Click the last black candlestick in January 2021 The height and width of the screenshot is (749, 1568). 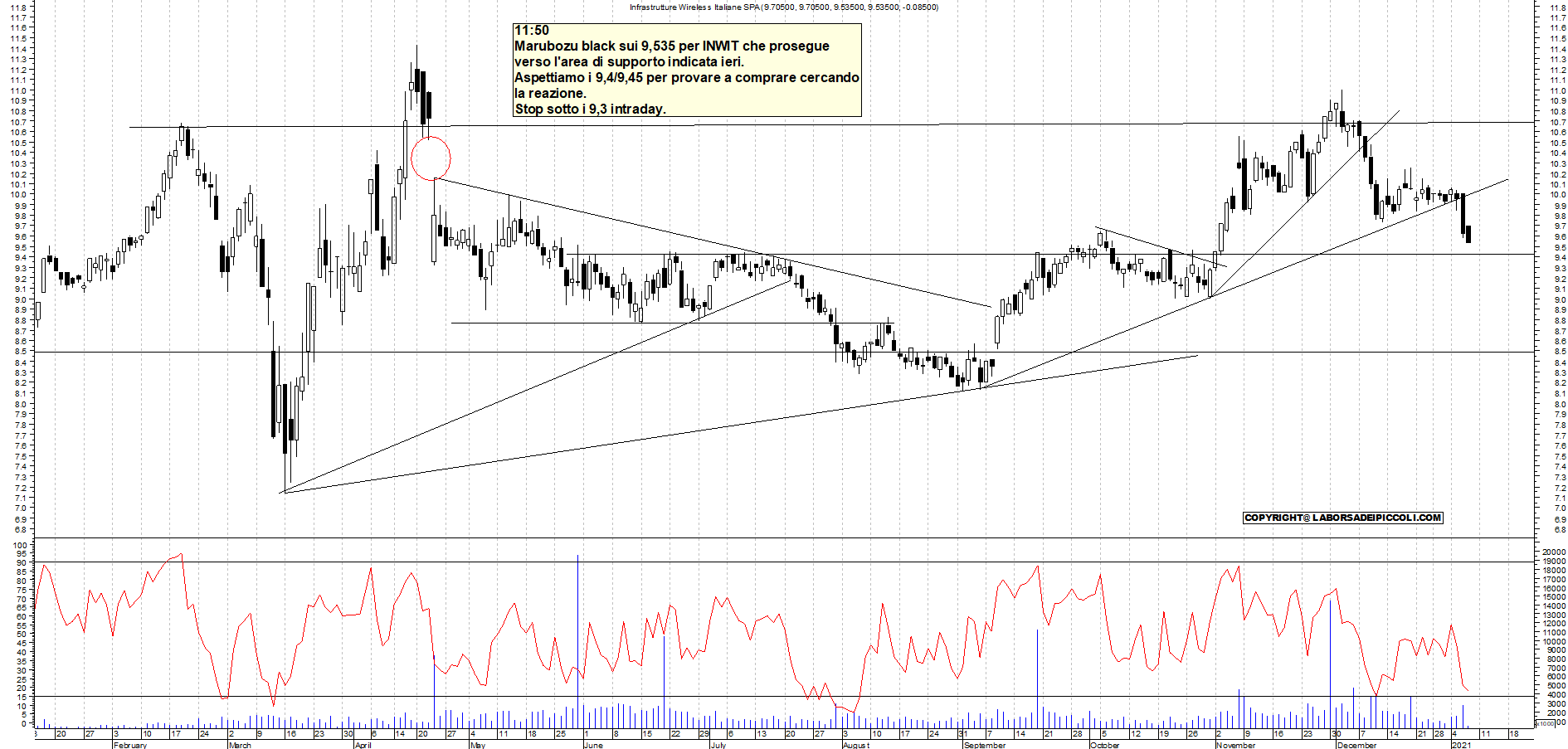point(1468,234)
